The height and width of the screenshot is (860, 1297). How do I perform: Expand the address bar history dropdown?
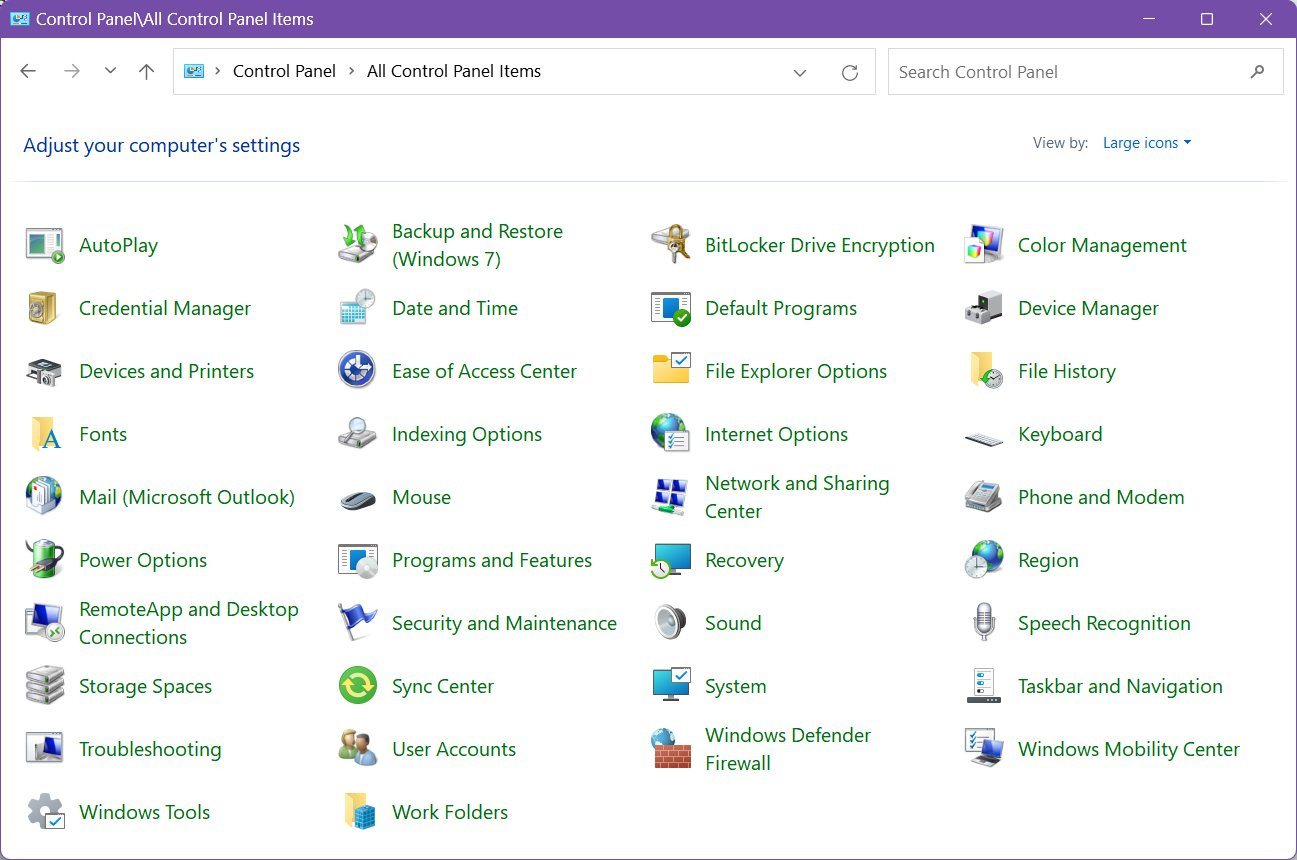[x=800, y=72]
